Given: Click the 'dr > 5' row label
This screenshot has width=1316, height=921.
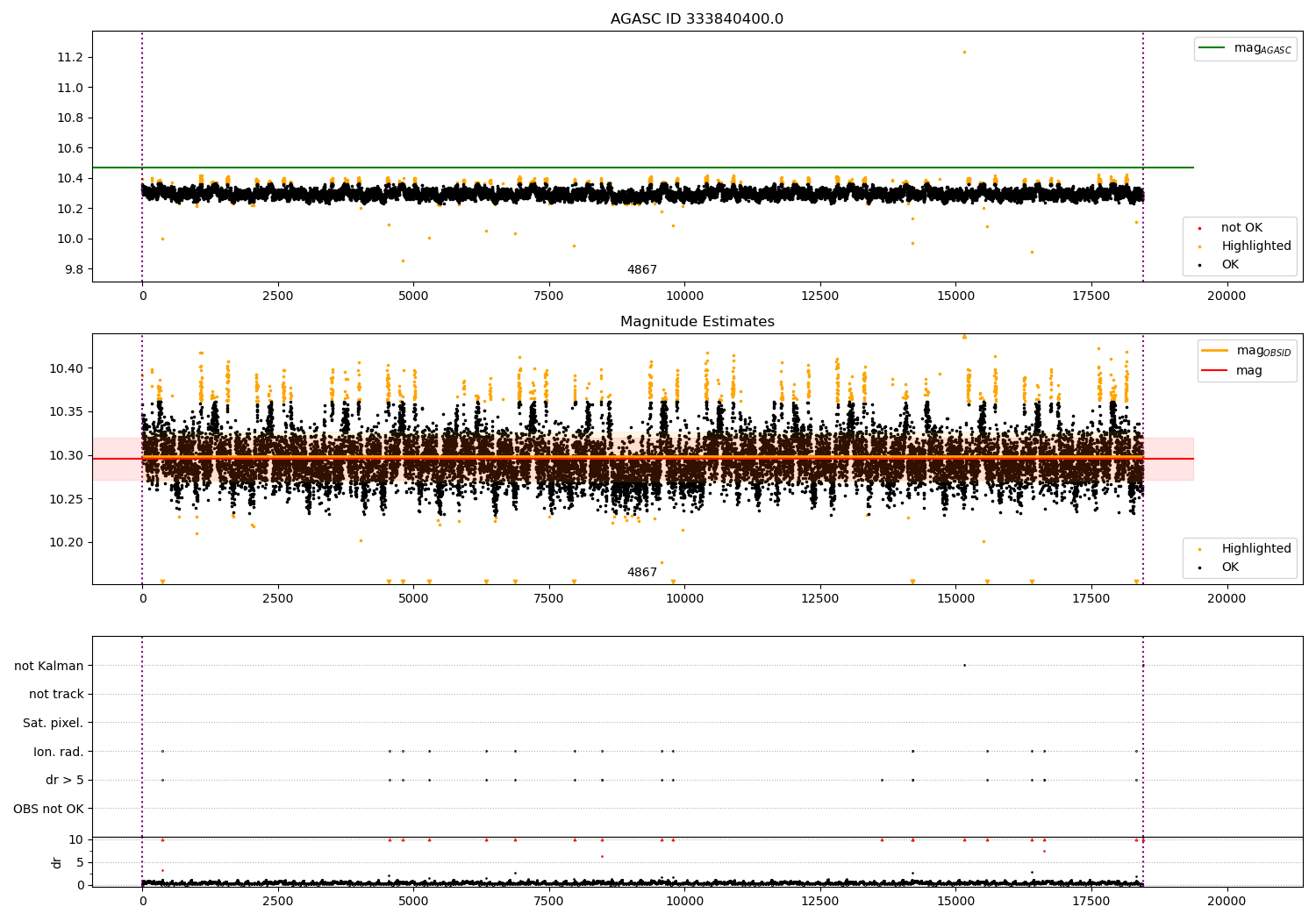Looking at the screenshot, I should (x=65, y=781).
